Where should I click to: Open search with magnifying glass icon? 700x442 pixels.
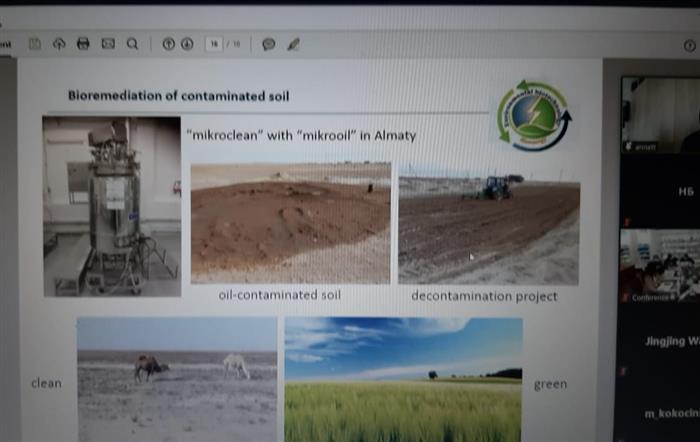pos(132,44)
